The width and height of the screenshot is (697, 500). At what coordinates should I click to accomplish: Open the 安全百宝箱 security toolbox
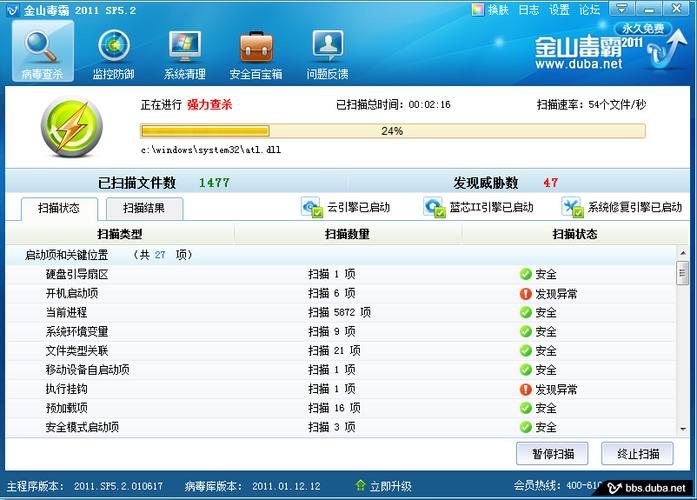point(256,52)
